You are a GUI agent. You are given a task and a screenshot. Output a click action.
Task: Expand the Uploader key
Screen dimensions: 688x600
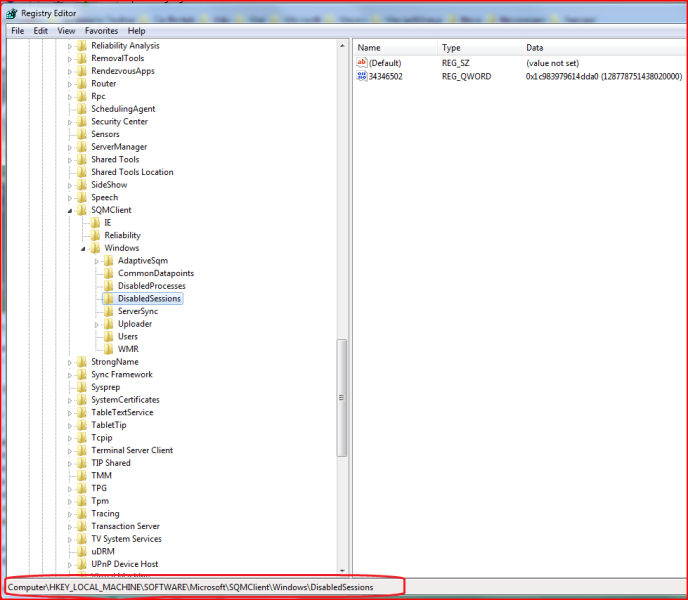pos(97,325)
